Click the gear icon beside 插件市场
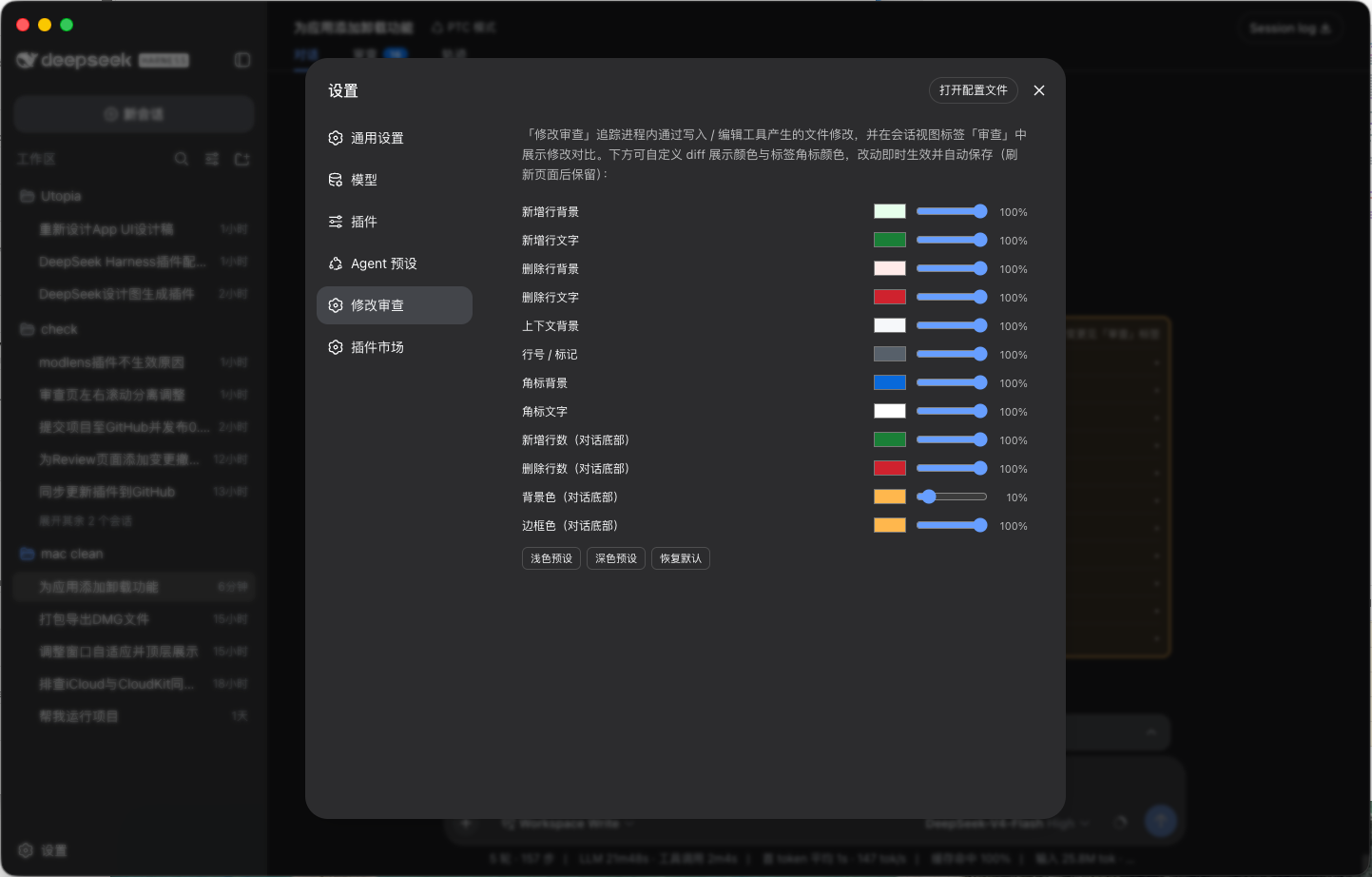This screenshot has height=877, width=1372. pyautogui.click(x=336, y=347)
